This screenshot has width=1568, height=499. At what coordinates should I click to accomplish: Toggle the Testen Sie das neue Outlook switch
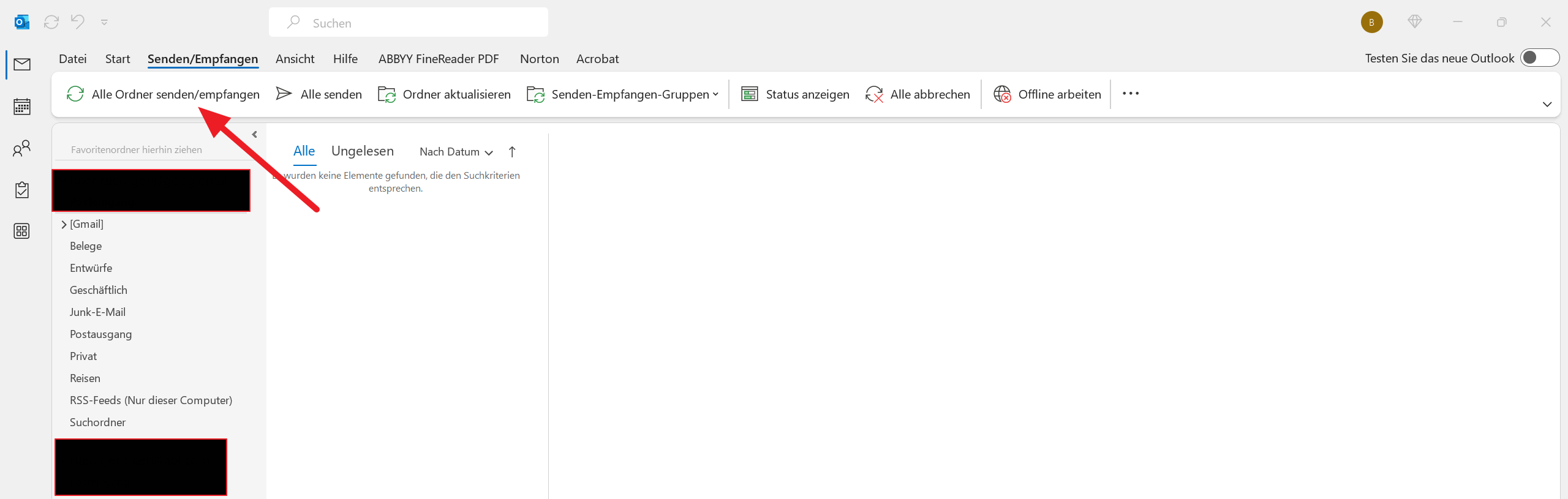point(1539,58)
